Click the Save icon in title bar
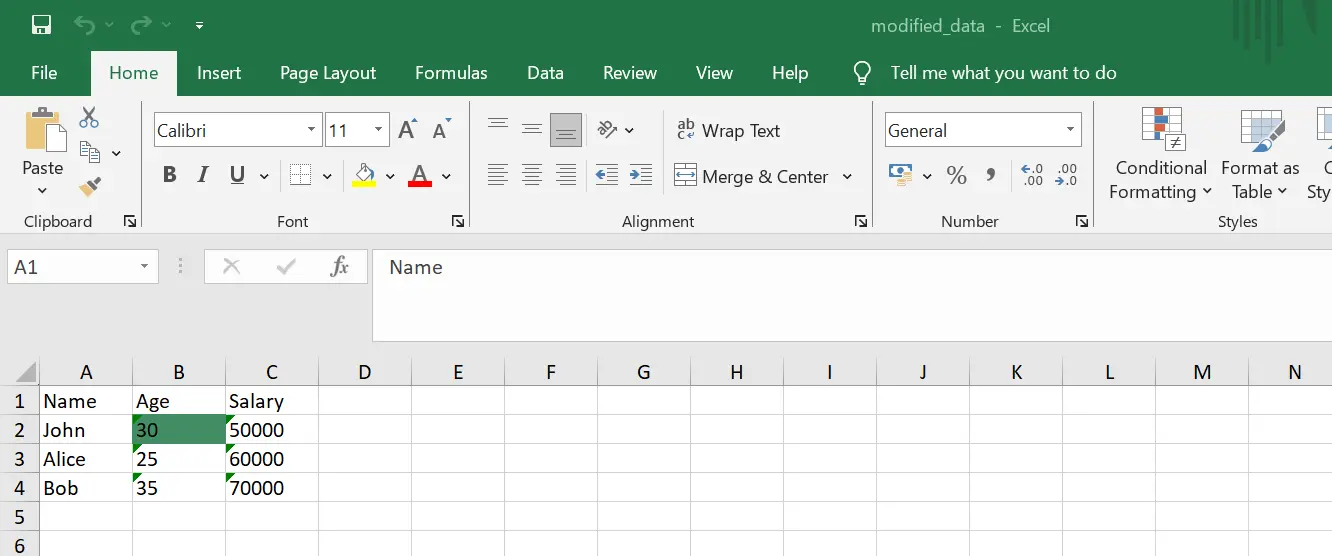This screenshot has width=1332, height=556. point(41,25)
